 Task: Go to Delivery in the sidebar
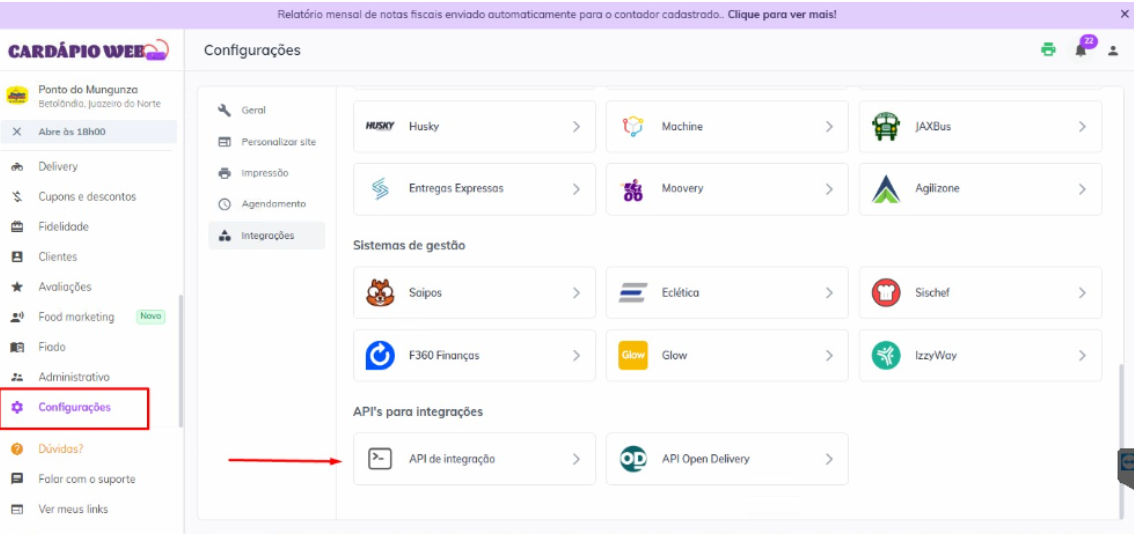(58, 167)
